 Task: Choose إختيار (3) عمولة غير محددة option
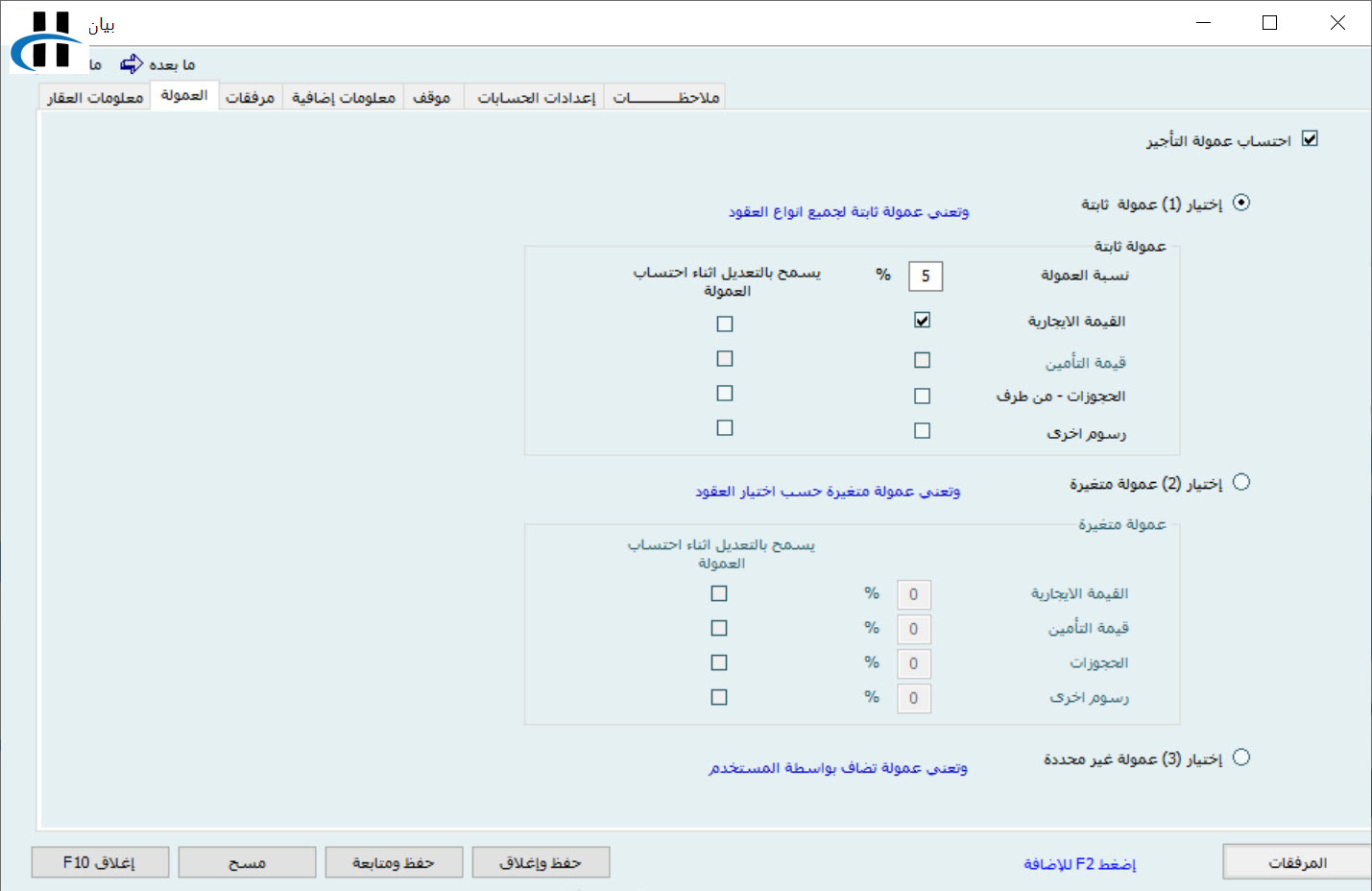pos(1241,758)
